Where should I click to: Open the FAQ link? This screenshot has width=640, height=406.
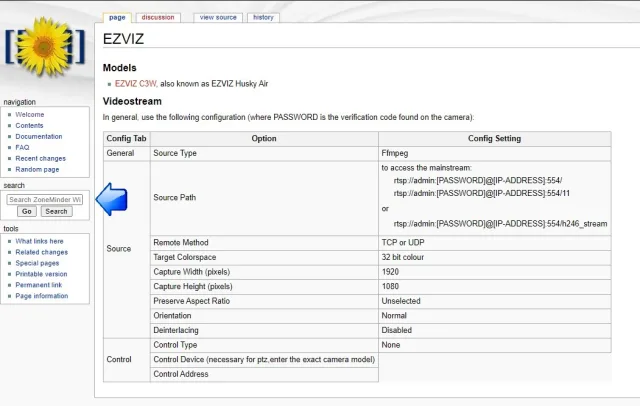click(22, 147)
